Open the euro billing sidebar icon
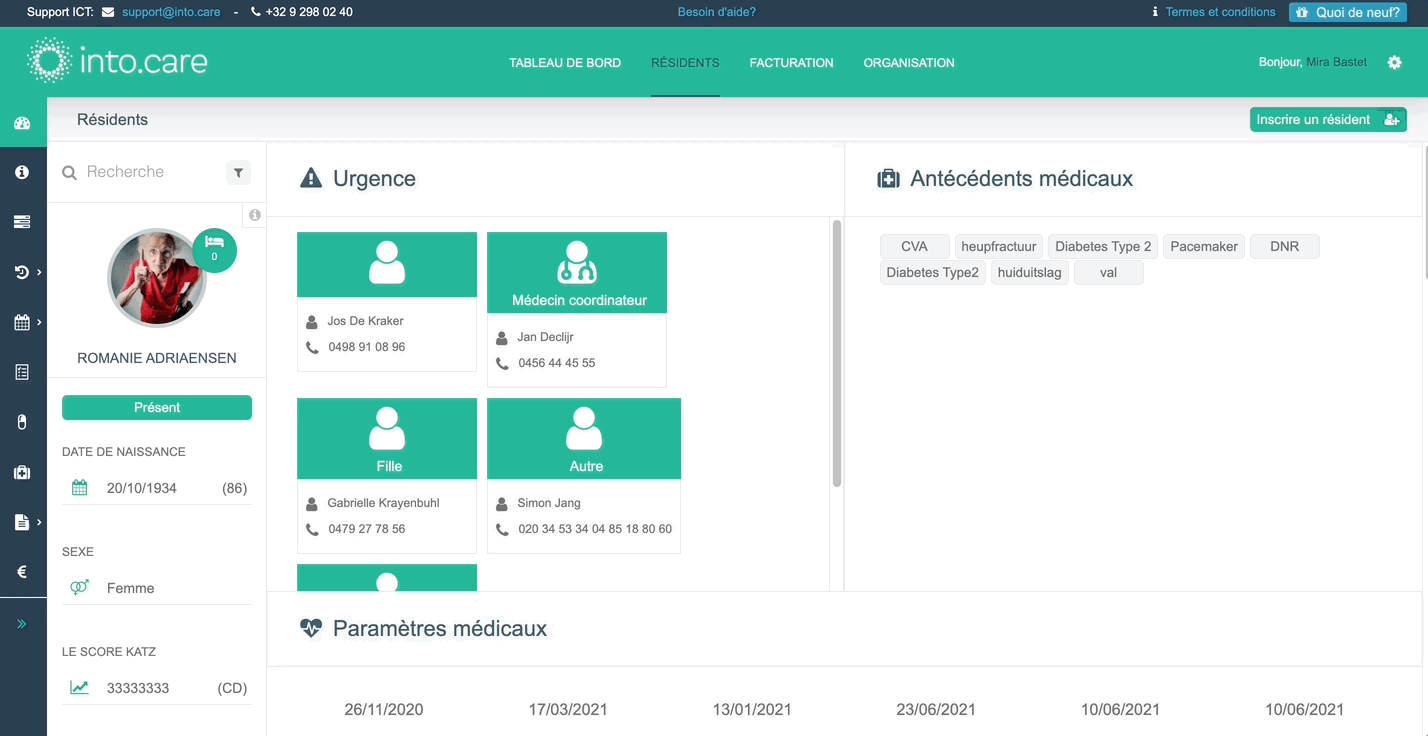 (22, 572)
